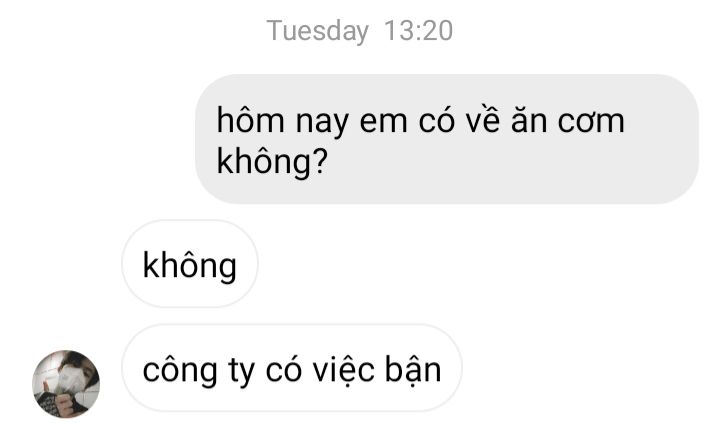This screenshot has height=423, width=720.
Task: Click the word "Tuesday" in the timestamp
Action: coord(318,31)
